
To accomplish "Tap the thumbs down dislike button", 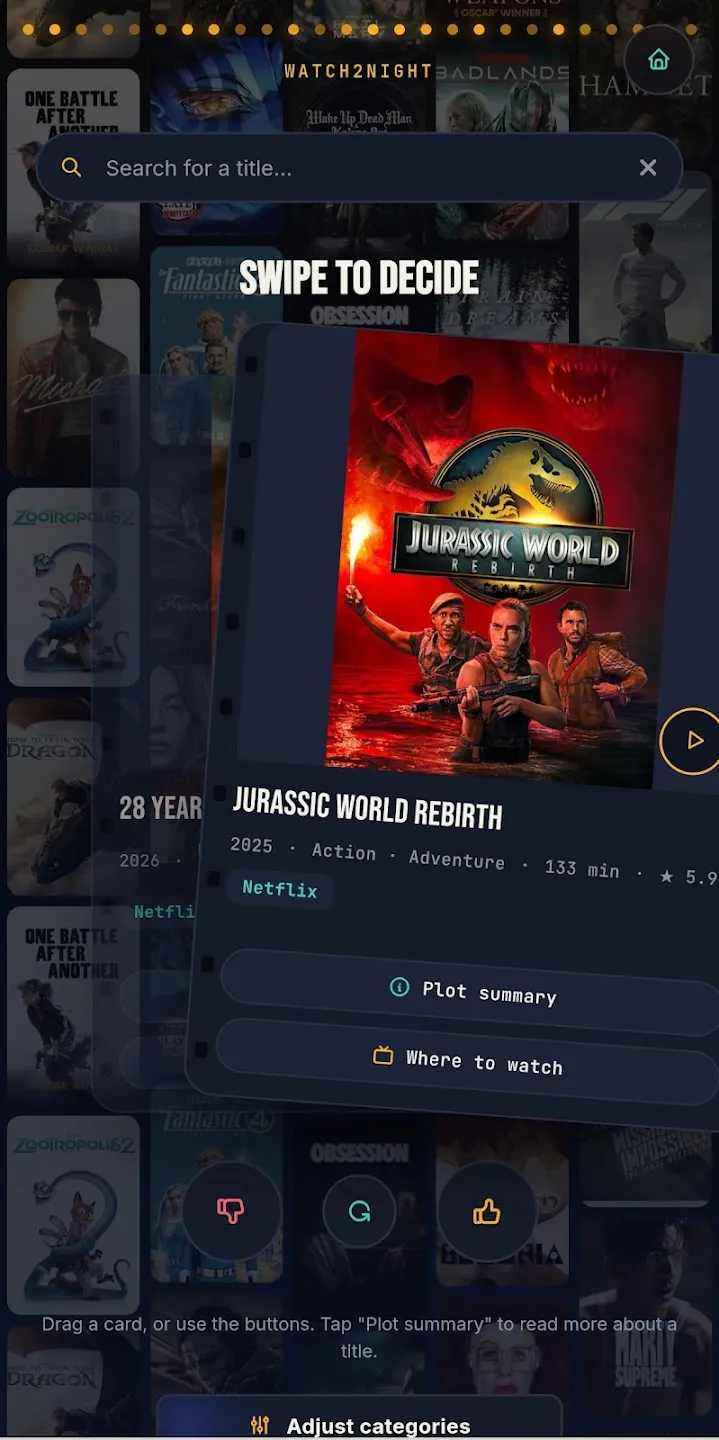I will (x=231, y=1212).
